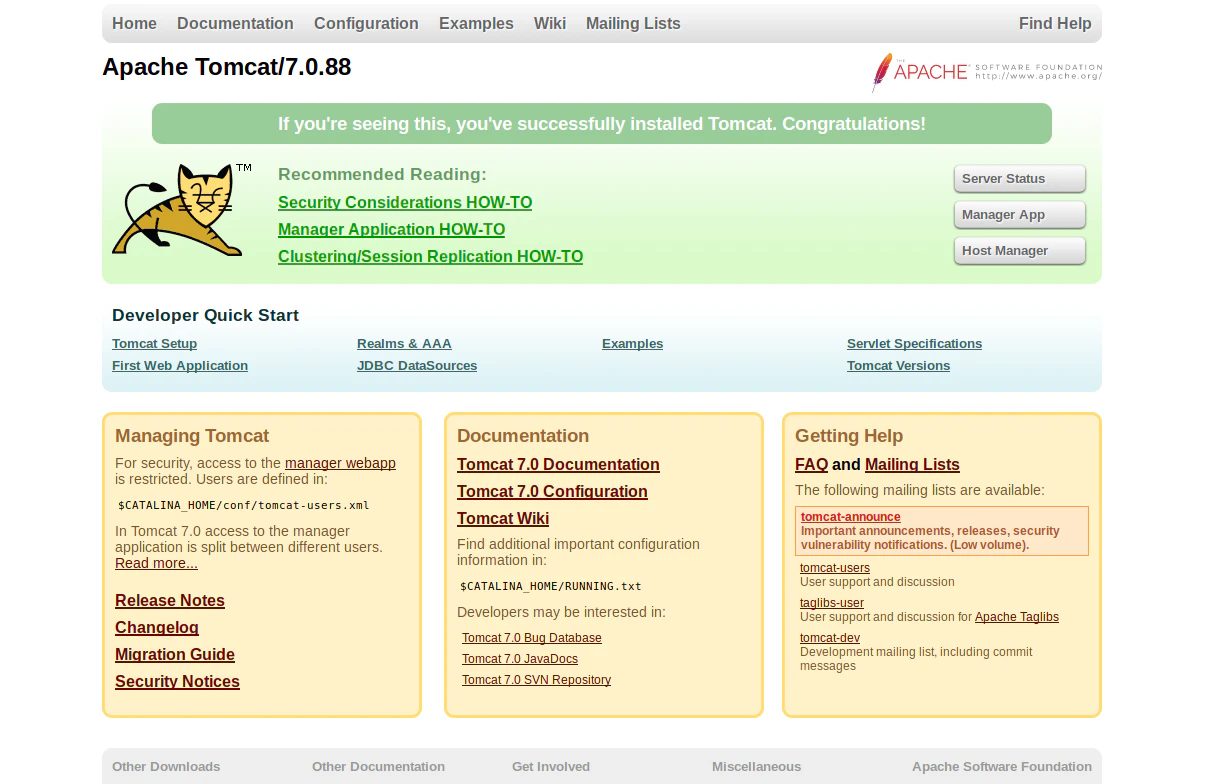
Task: Open the Apache Taglibs link
Action: 1017,617
